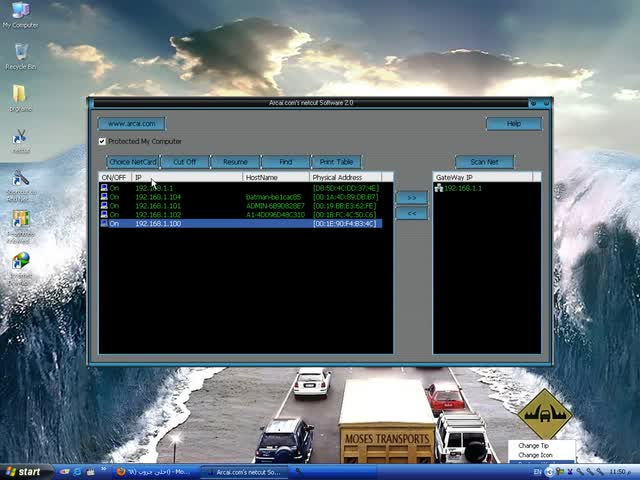Click the first quick launch icon next to start
Screen dimensions: 640x480
(x=64, y=472)
